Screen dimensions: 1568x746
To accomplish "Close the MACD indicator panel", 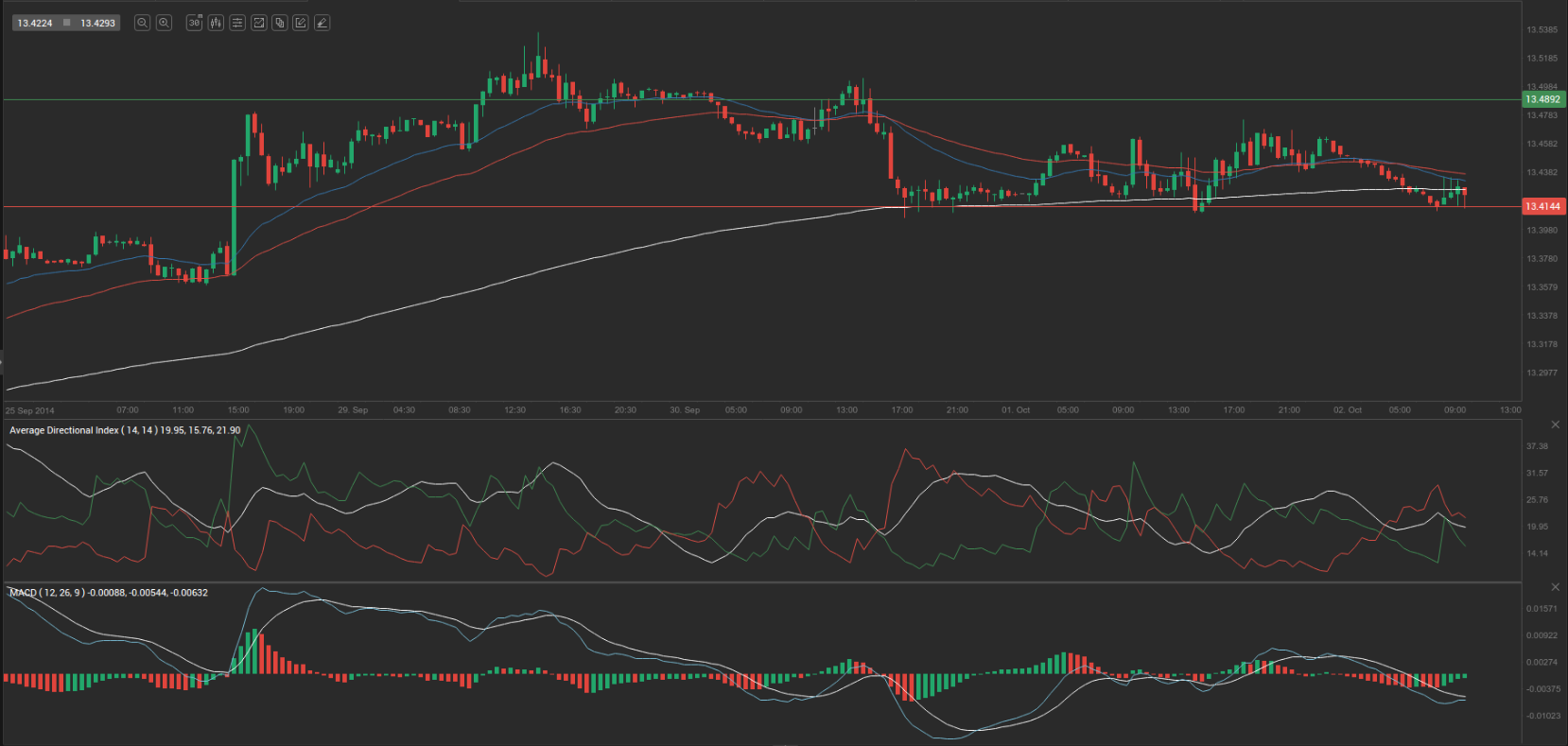I will tap(1556, 587).
